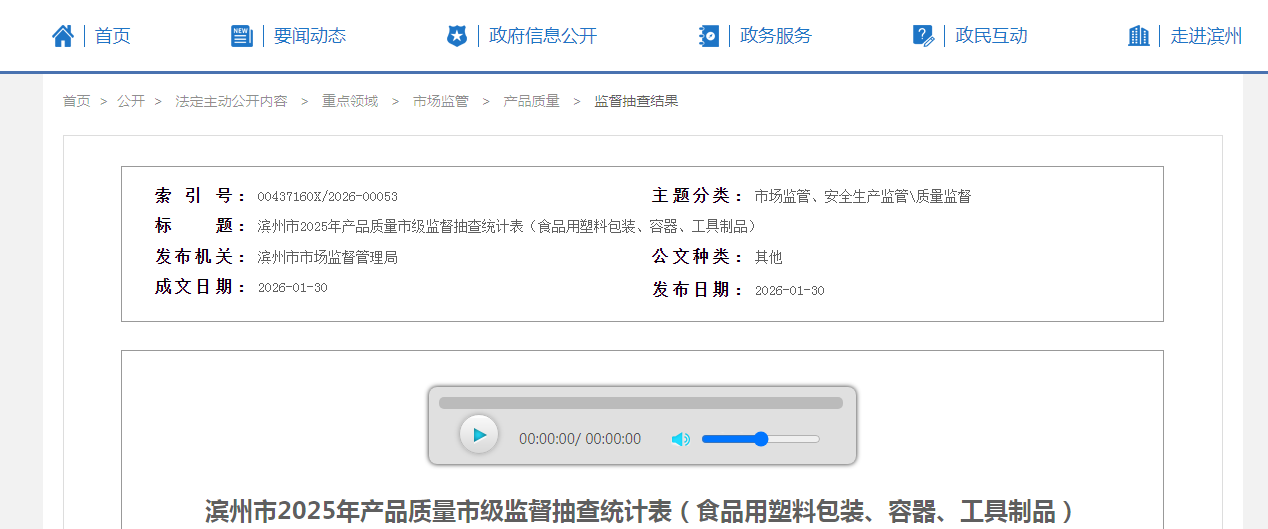Play the audio with the play button

coord(479,435)
